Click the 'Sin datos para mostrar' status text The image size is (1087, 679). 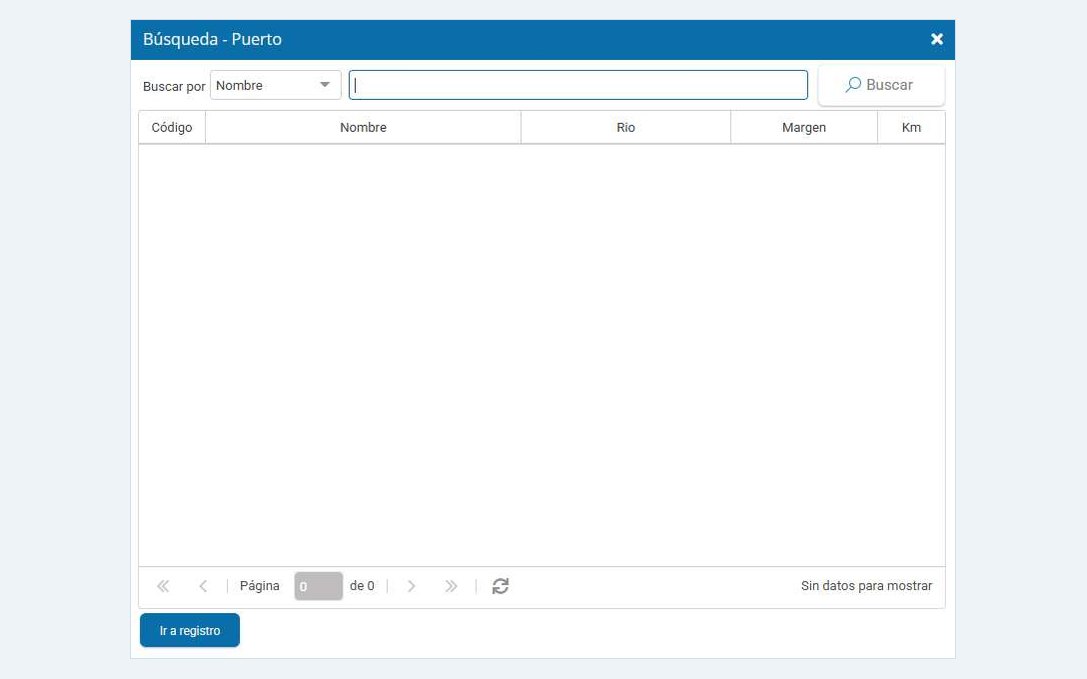click(x=867, y=586)
